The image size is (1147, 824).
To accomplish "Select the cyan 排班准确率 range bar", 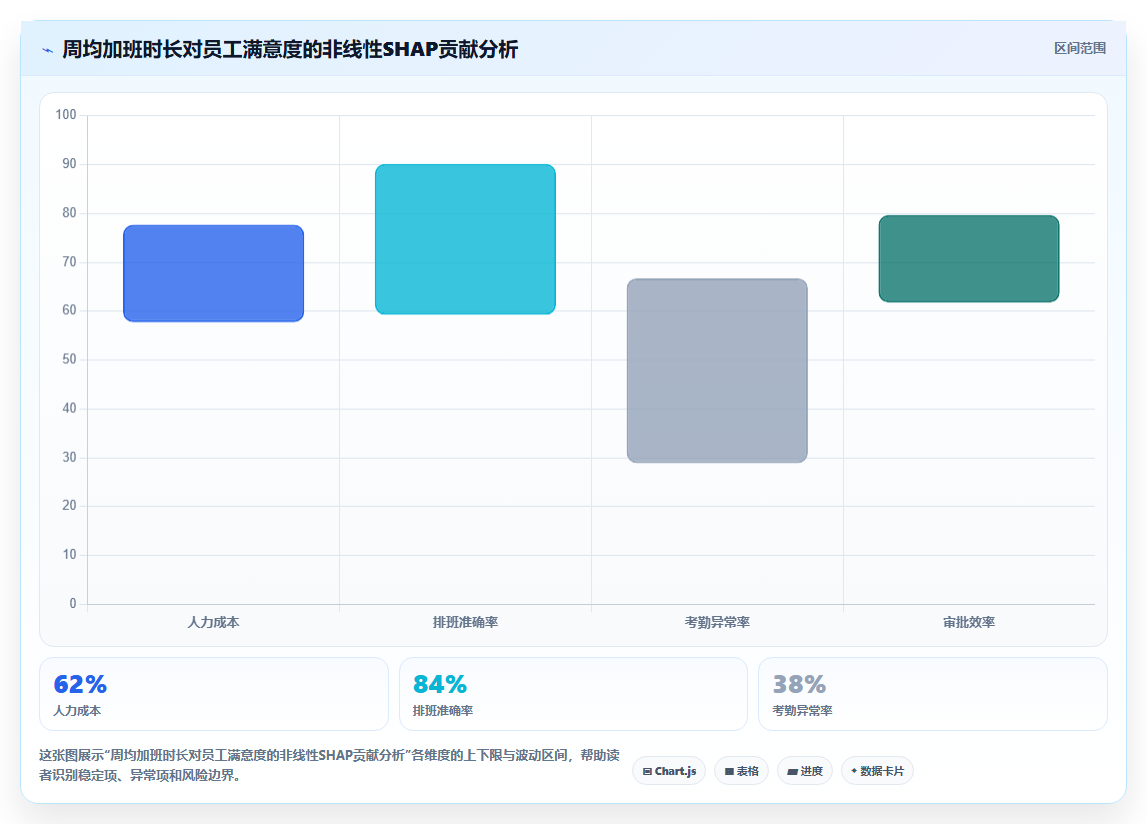I will [x=465, y=239].
